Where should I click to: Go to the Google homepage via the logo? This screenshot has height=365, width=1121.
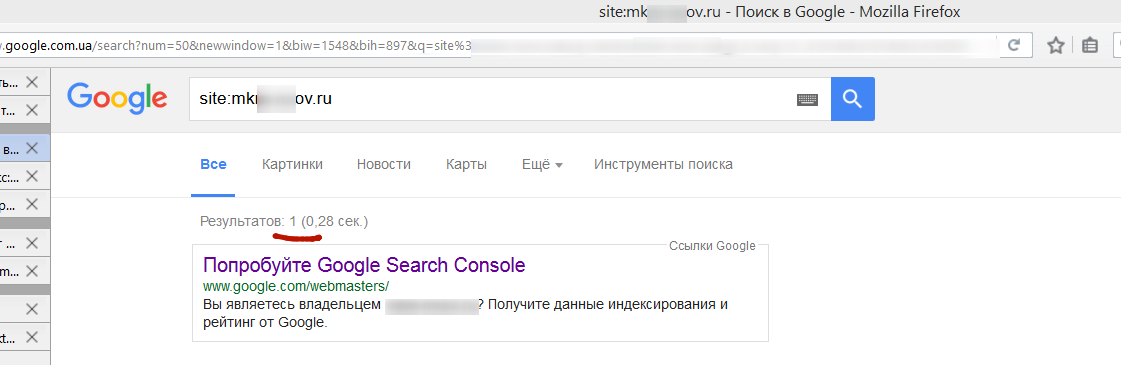point(117,99)
